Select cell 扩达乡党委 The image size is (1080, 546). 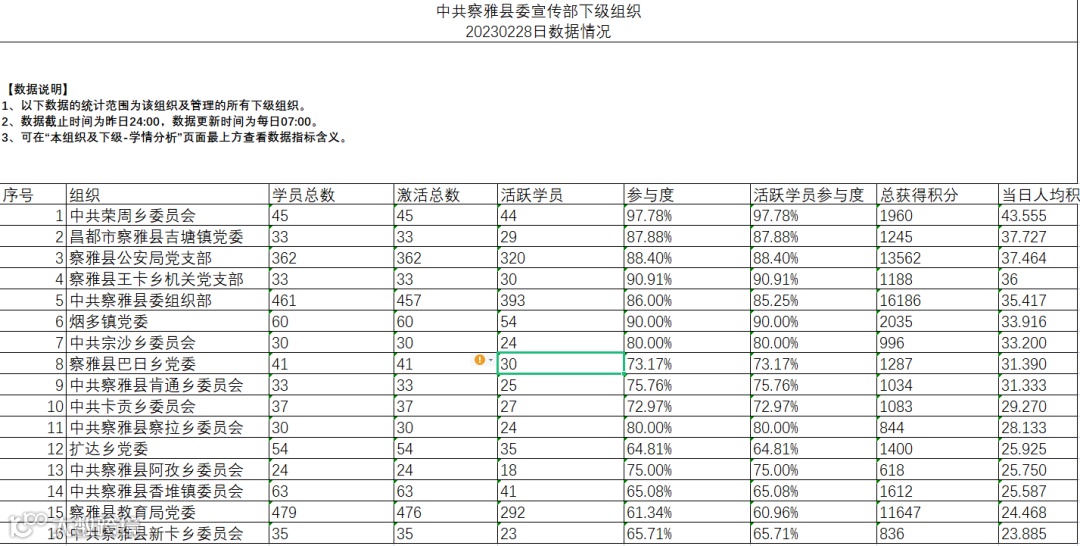[167, 449]
